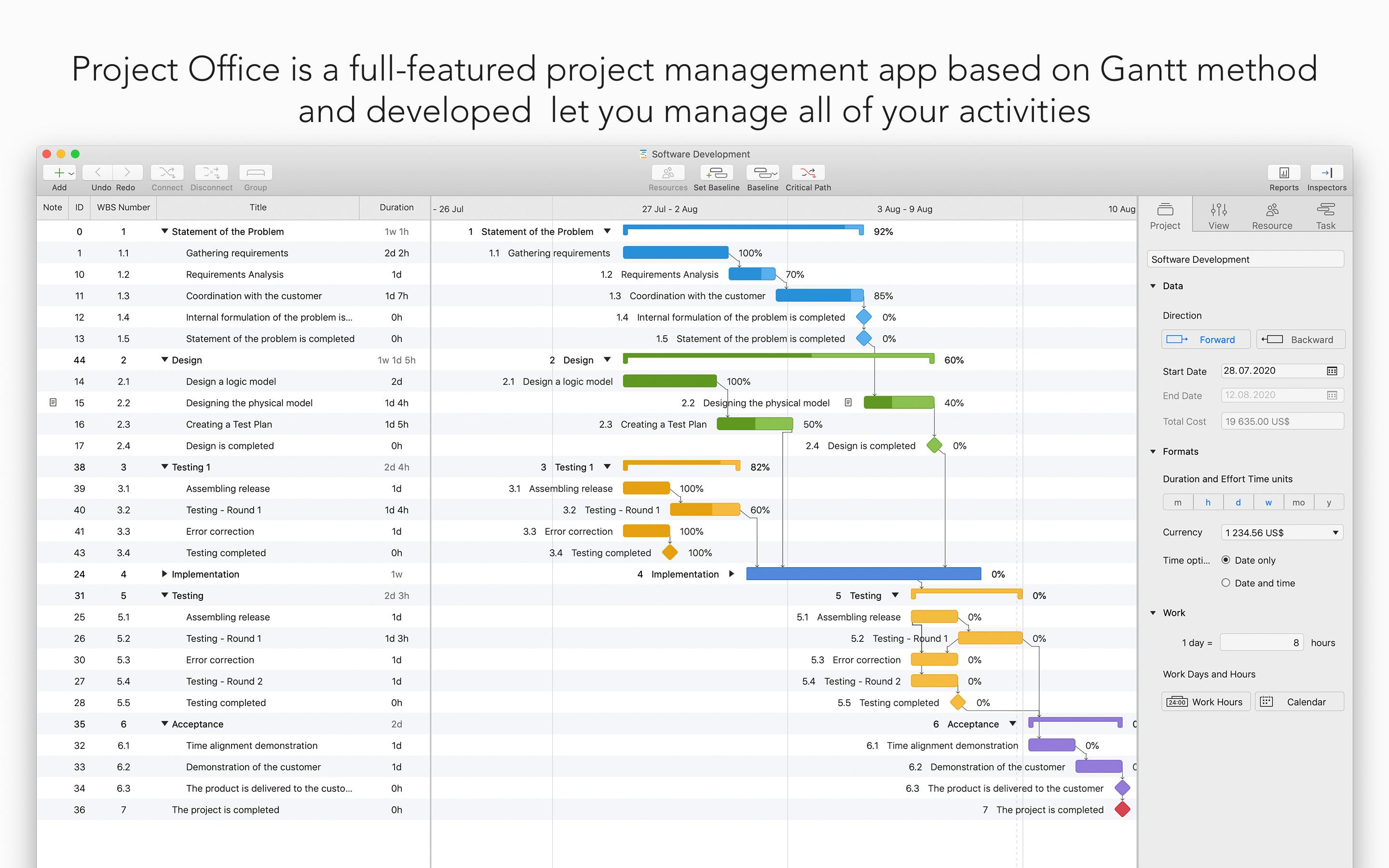Click the Disconnect icon
The width and height of the screenshot is (1389, 868).
coord(211,172)
